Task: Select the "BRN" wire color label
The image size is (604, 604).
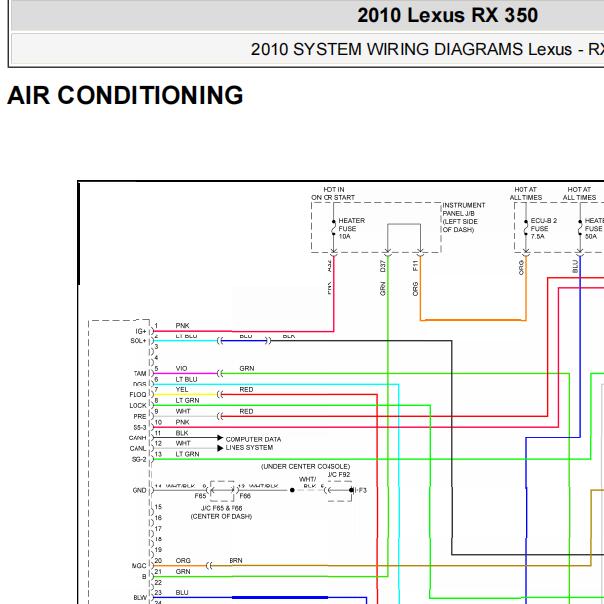Action: 236,561
